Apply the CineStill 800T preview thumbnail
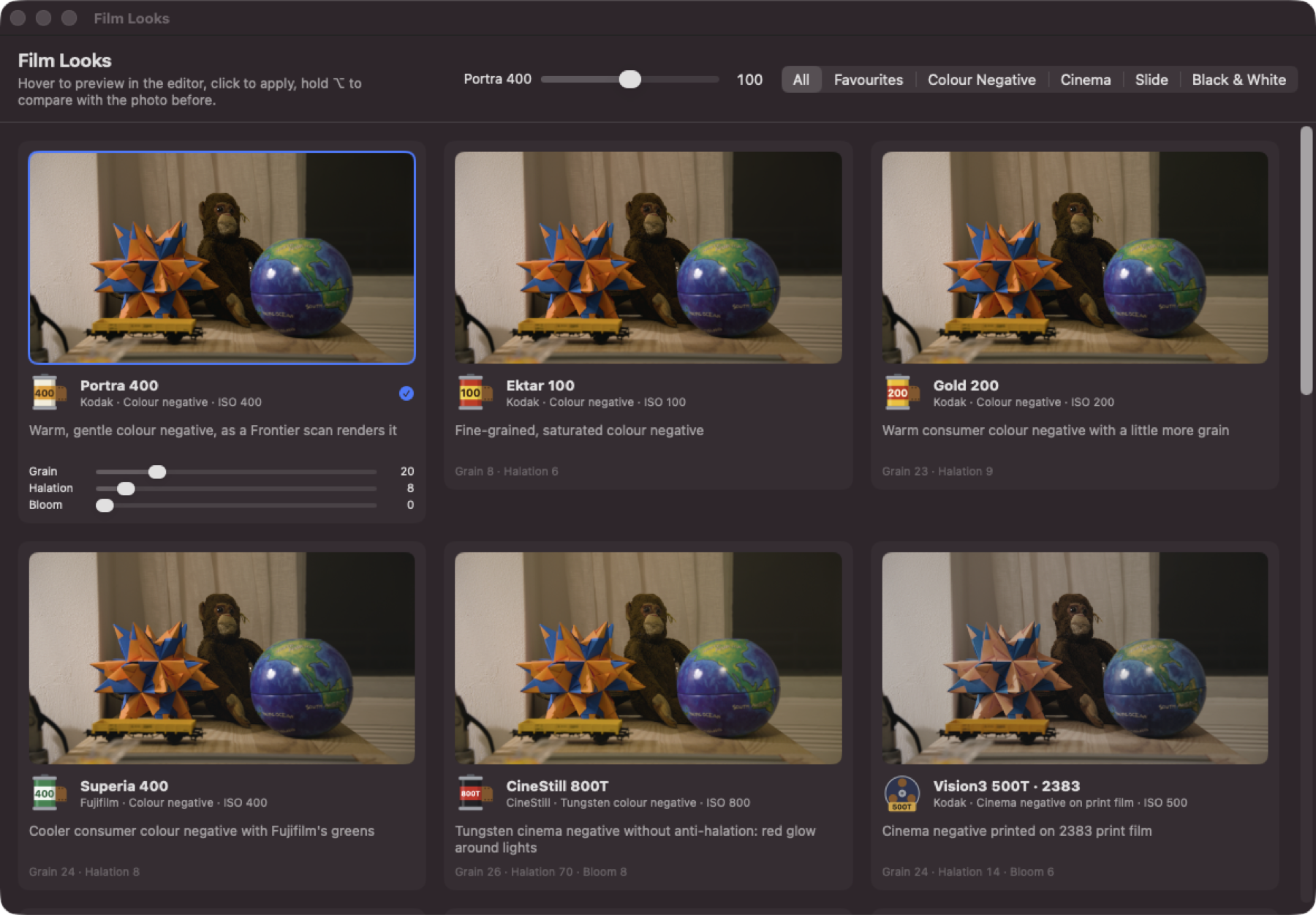The width and height of the screenshot is (1316, 915). (648, 658)
